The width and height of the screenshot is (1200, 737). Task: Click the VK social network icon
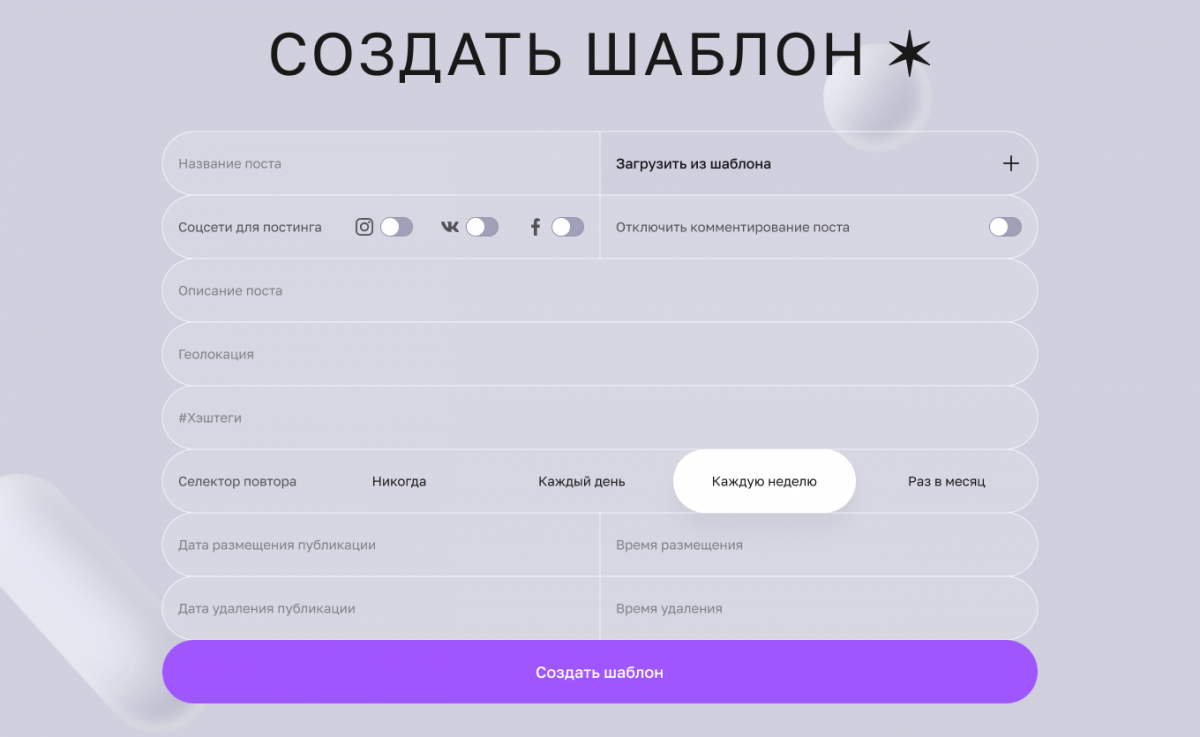coord(450,227)
